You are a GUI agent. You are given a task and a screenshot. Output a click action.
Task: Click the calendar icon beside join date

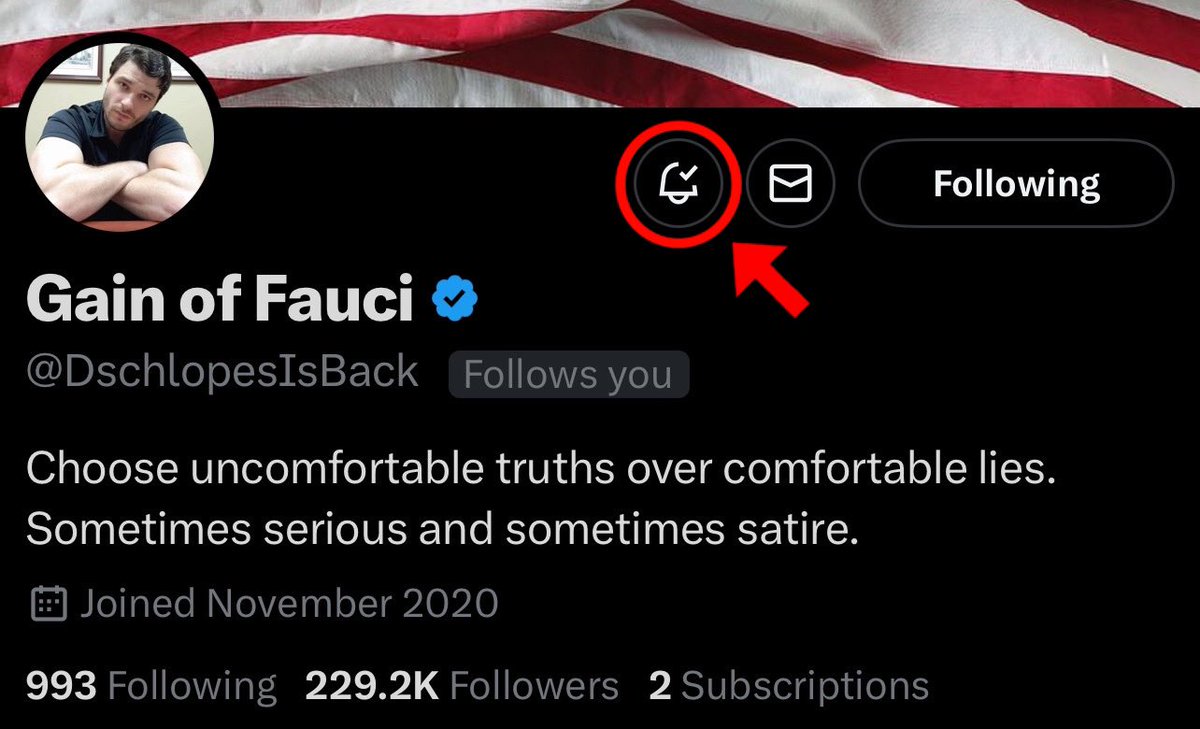tap(49, 604)
